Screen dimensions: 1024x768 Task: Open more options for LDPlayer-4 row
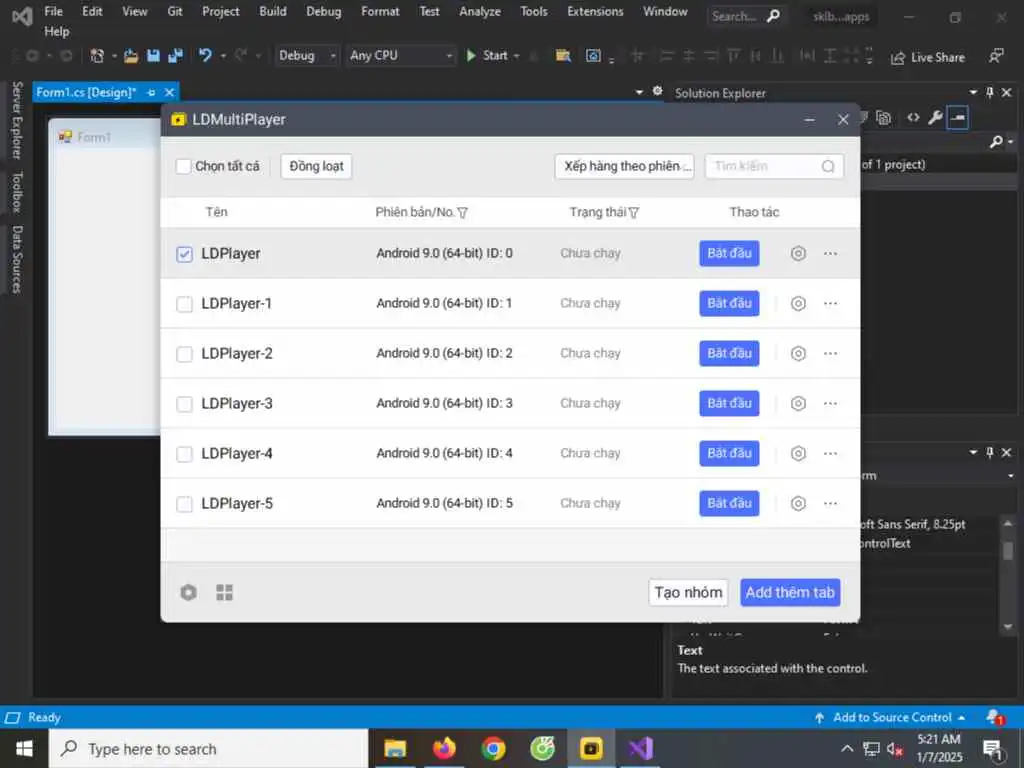click(x=830, y=453)
